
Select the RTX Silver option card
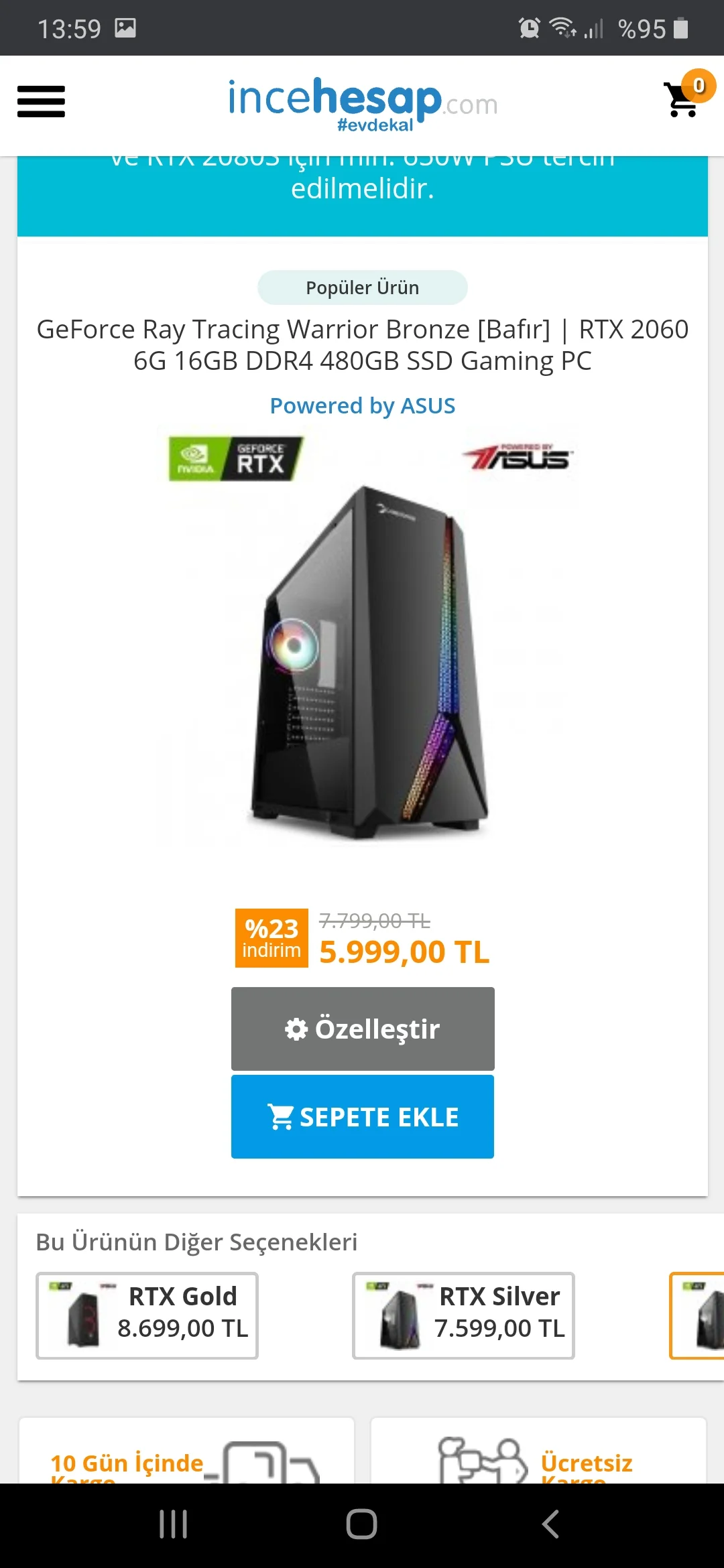[463, 1315]
